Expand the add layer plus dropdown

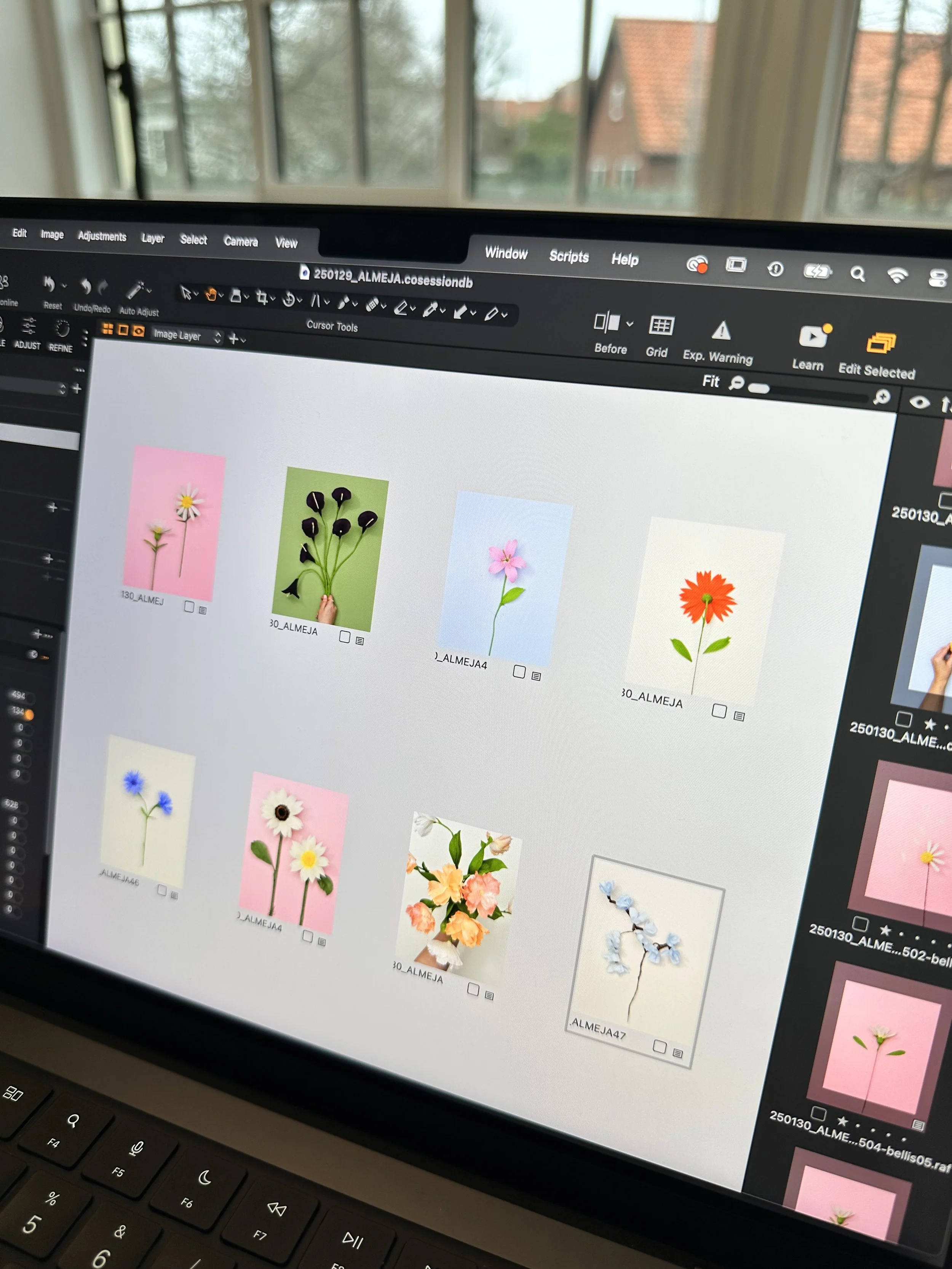point(237,339)
